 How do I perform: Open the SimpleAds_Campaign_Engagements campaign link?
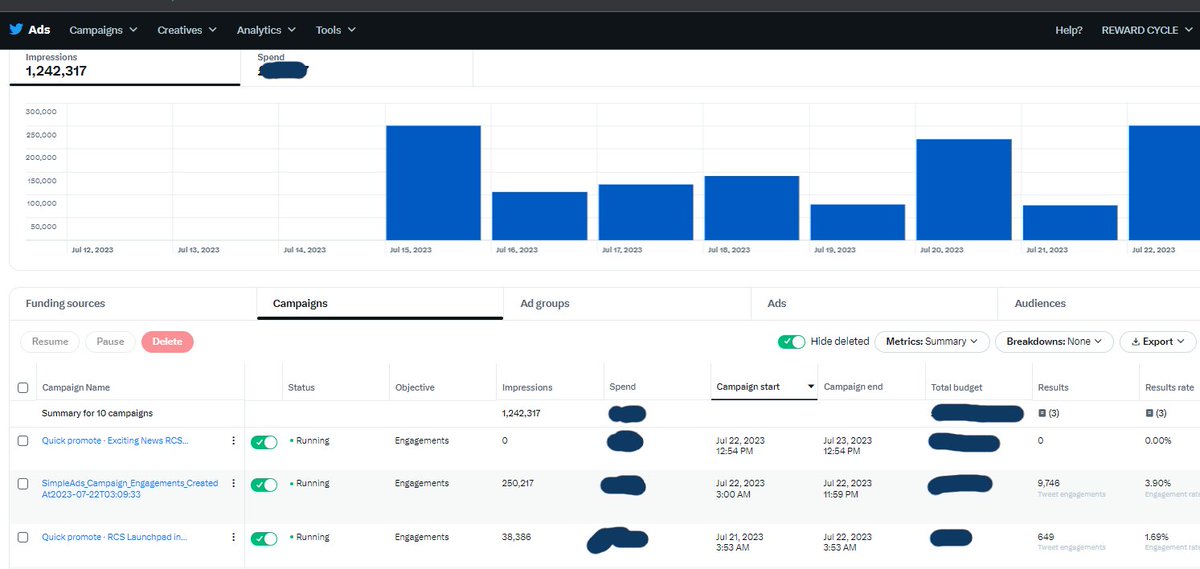coord(130,488)
